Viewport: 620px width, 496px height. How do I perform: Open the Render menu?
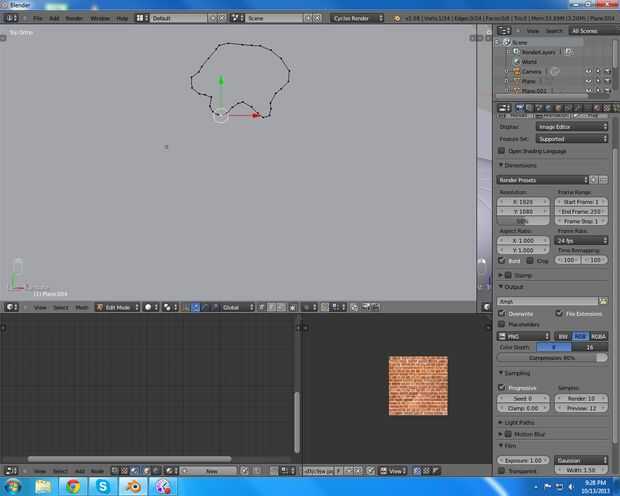74,18
